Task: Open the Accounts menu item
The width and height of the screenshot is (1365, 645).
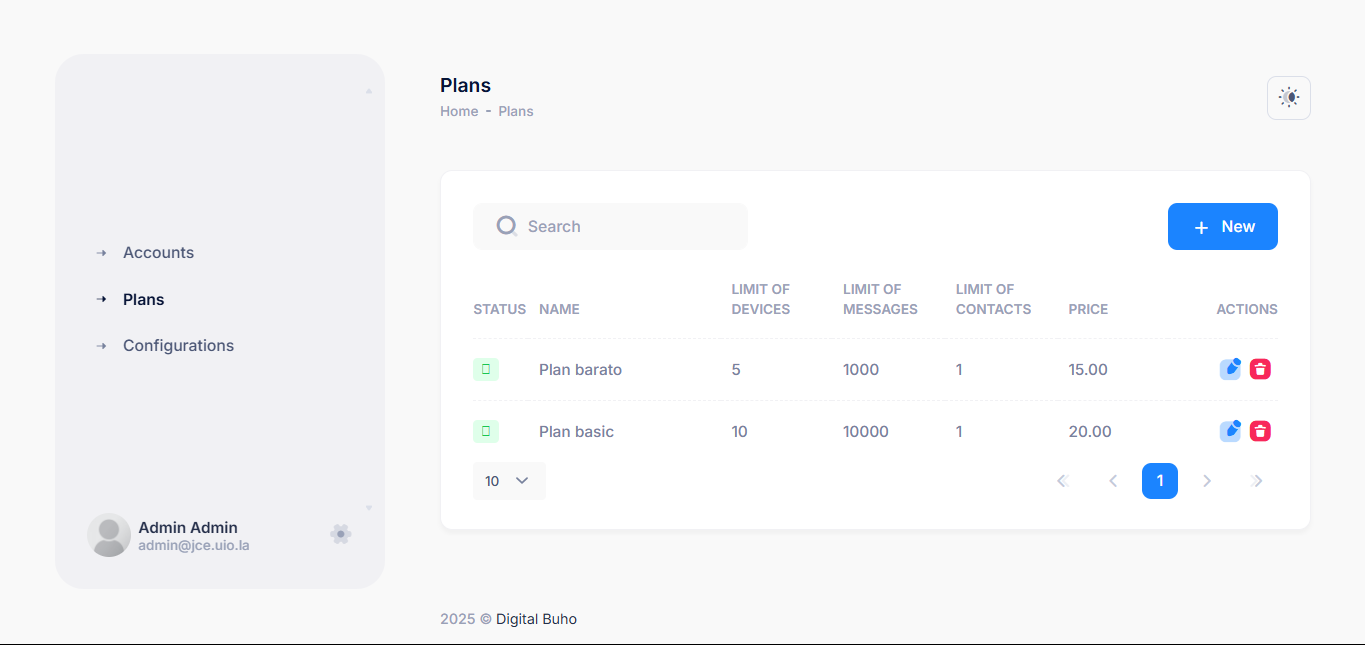Action: [158, 253]
